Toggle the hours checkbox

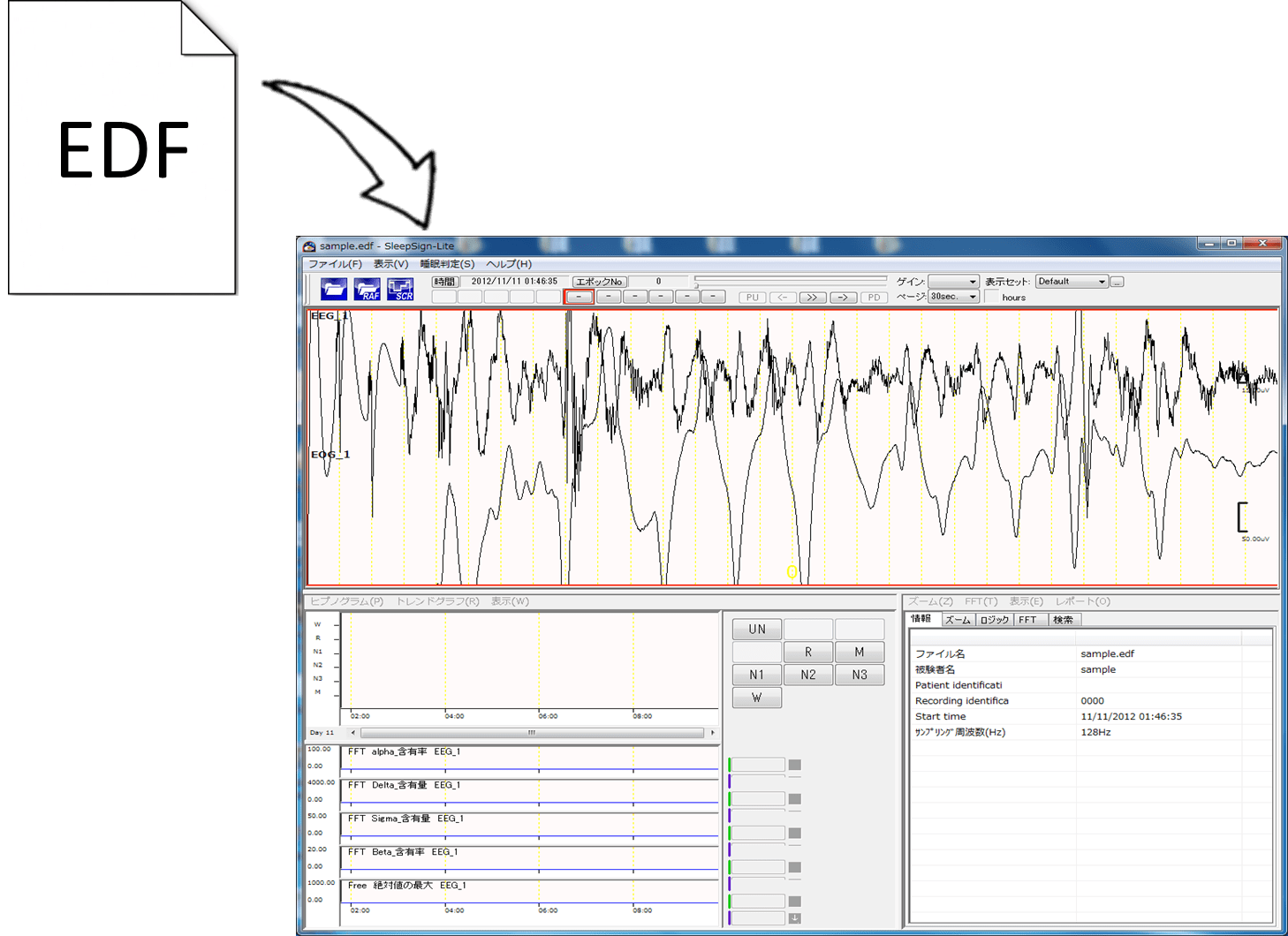click(x=992, y=298)
